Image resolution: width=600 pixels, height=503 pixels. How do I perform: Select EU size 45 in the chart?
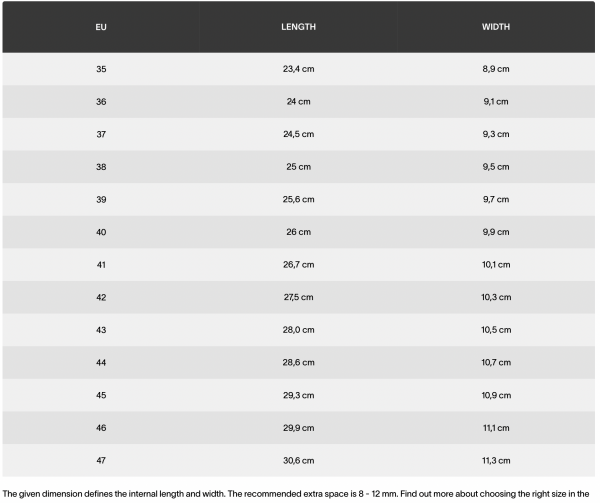point(100,394)
